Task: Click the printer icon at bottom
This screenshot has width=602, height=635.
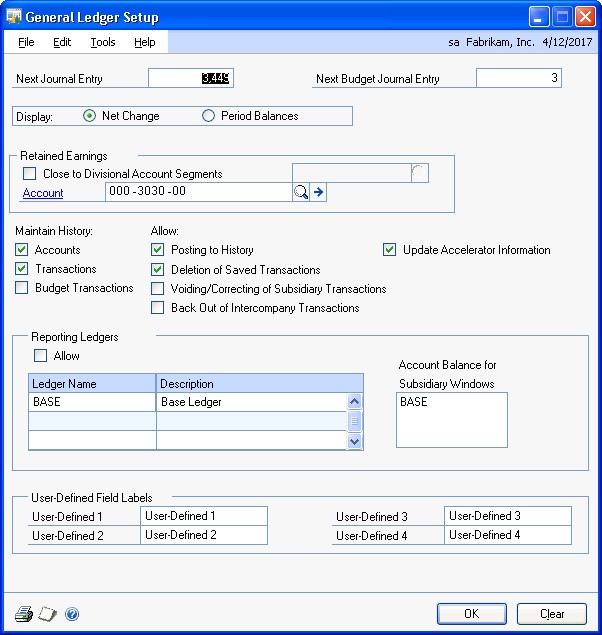Action: 24,614
